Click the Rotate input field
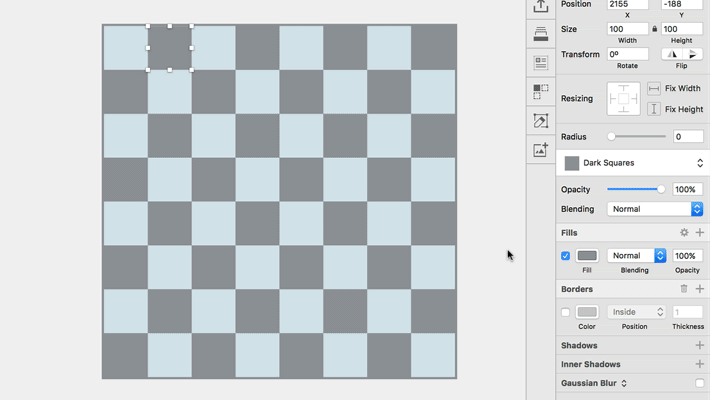 coord(627,54)
